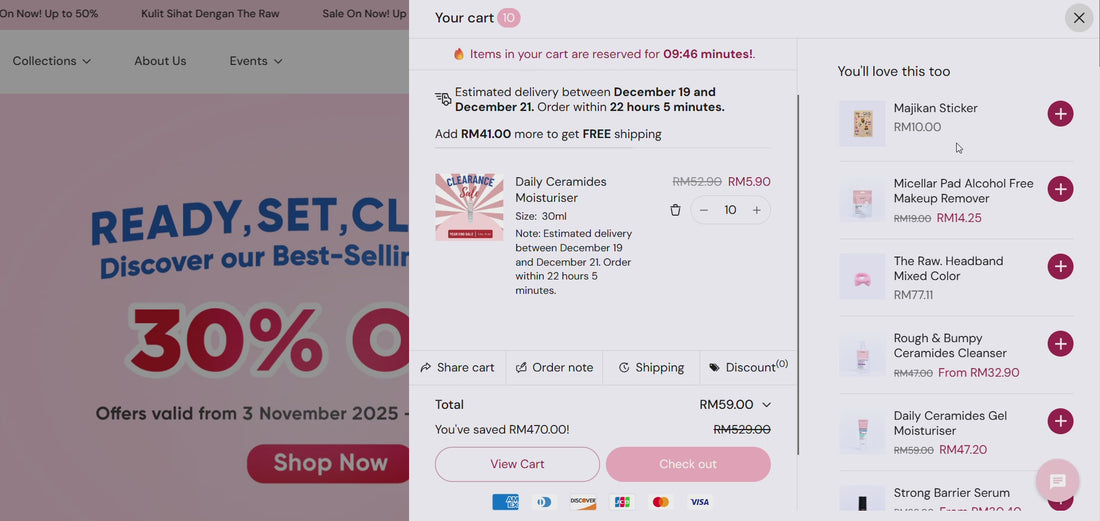This screenshot has height=521, width=1100.
Task: Decrease quantity with the minus button
Action: (x=704, y=210)
